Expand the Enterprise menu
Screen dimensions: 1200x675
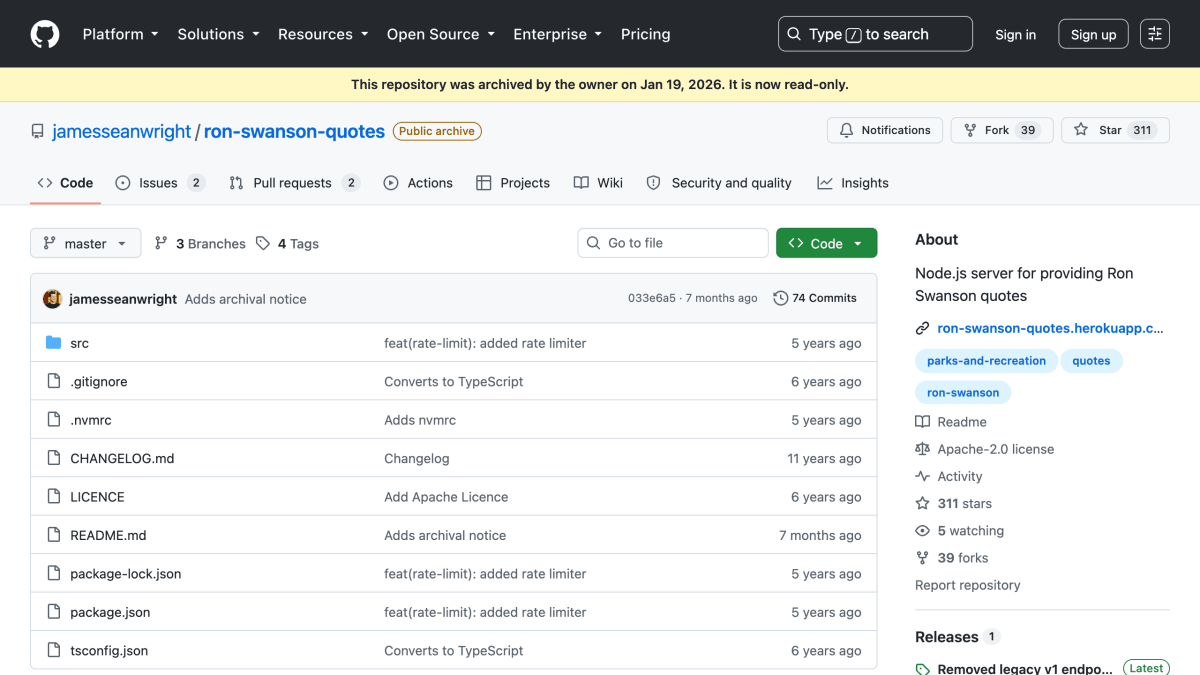557,34
